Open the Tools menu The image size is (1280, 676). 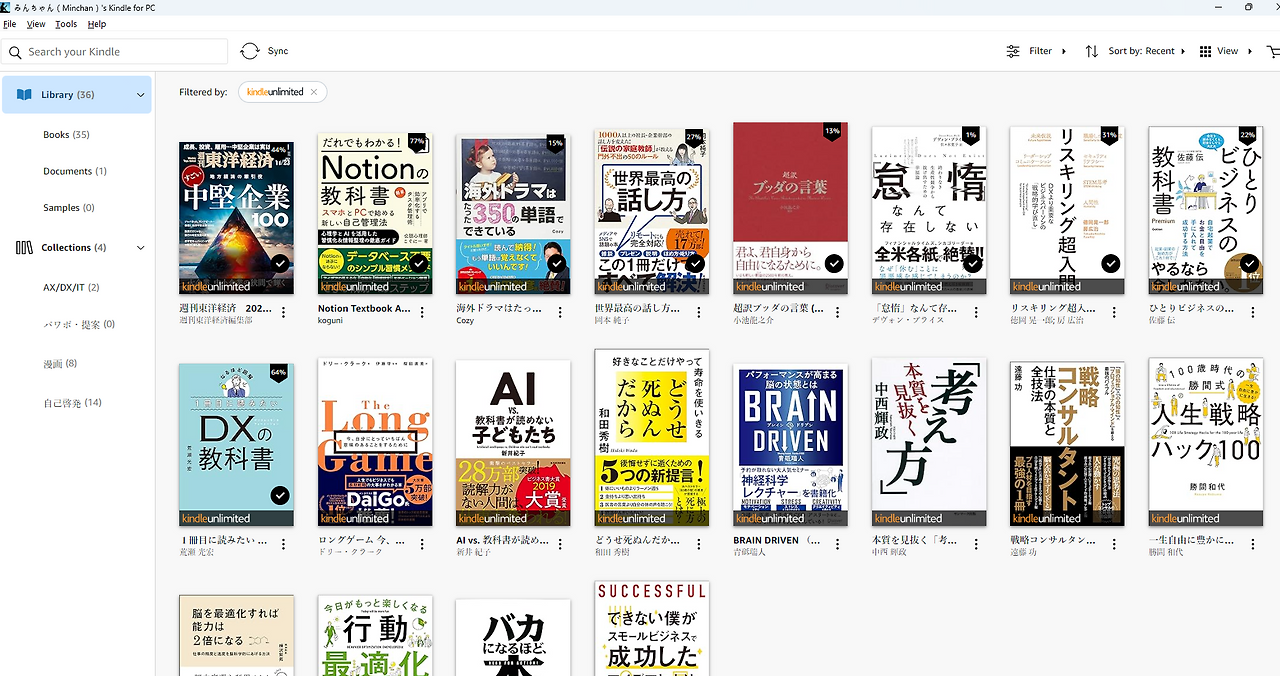coord(66,24)
